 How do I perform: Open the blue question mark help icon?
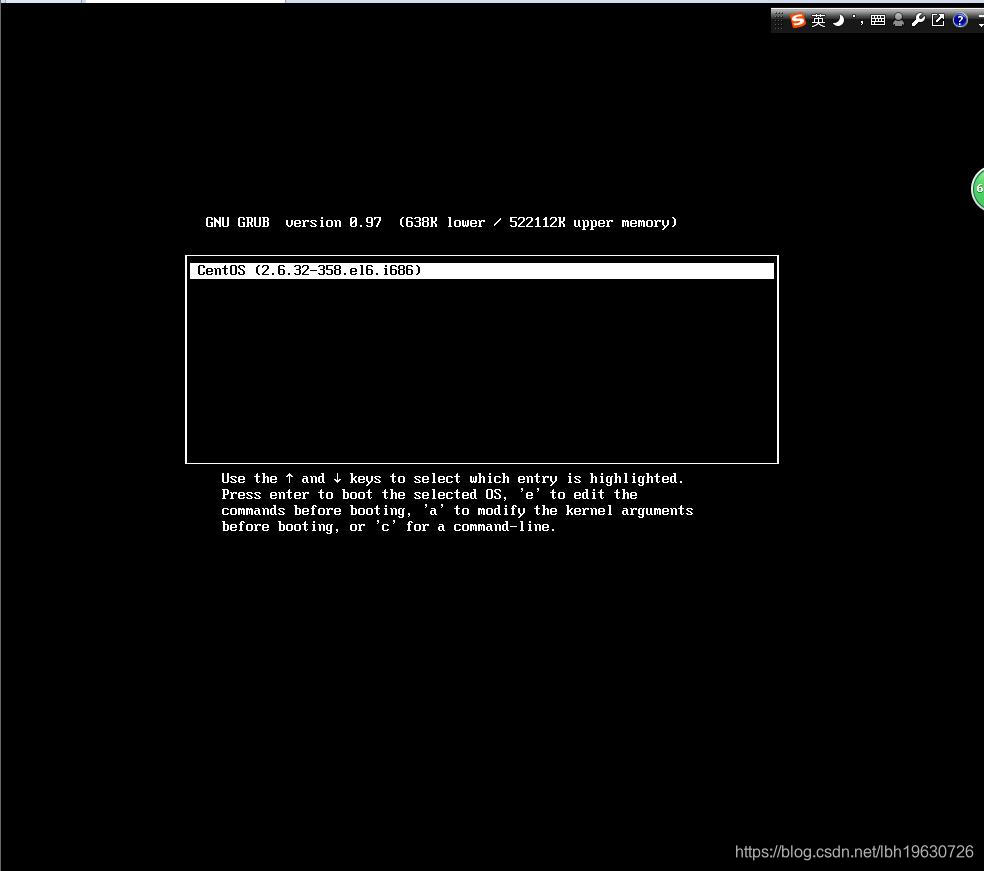[960, 20]
